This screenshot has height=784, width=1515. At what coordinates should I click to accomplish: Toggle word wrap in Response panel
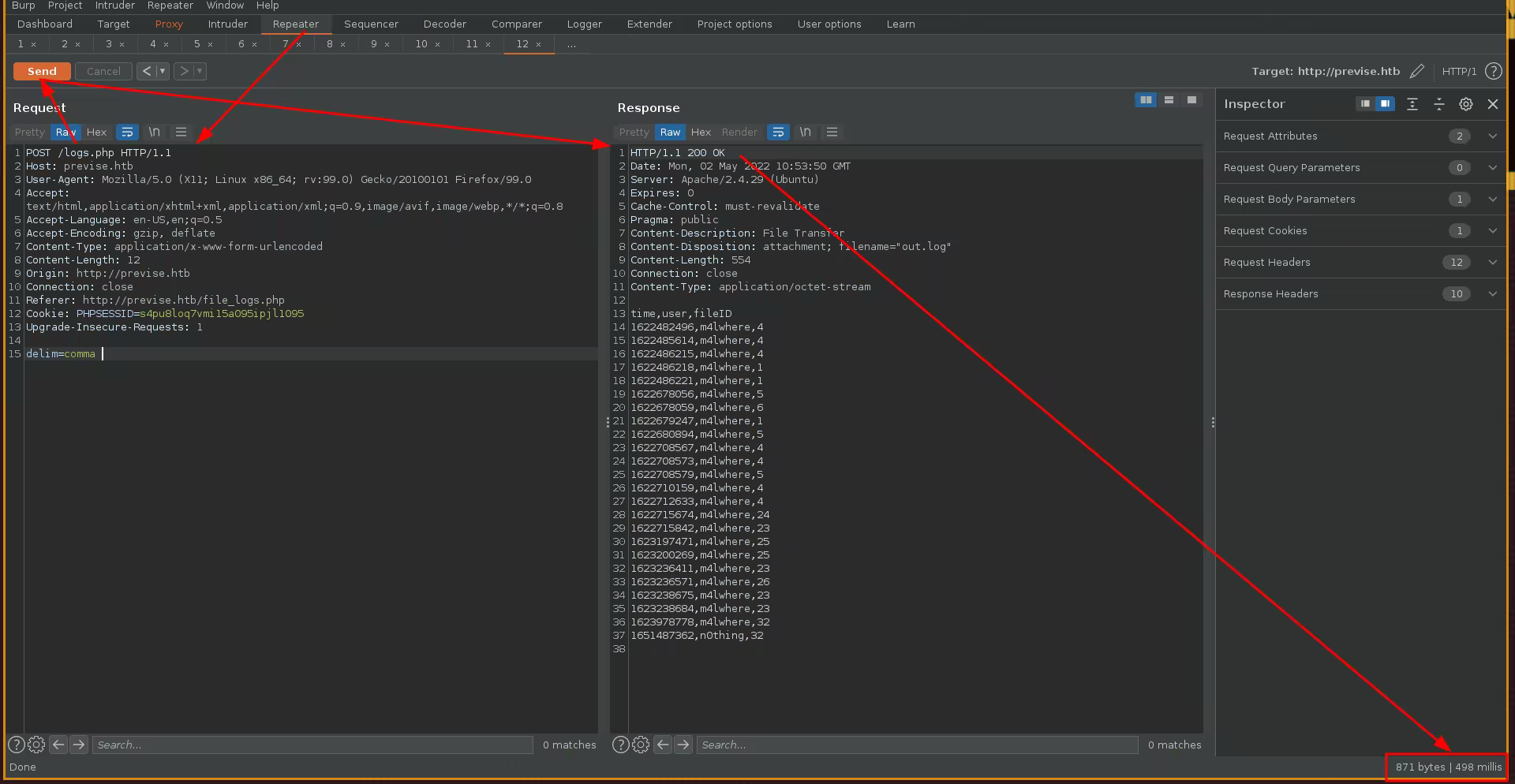(x=778, y=133)
